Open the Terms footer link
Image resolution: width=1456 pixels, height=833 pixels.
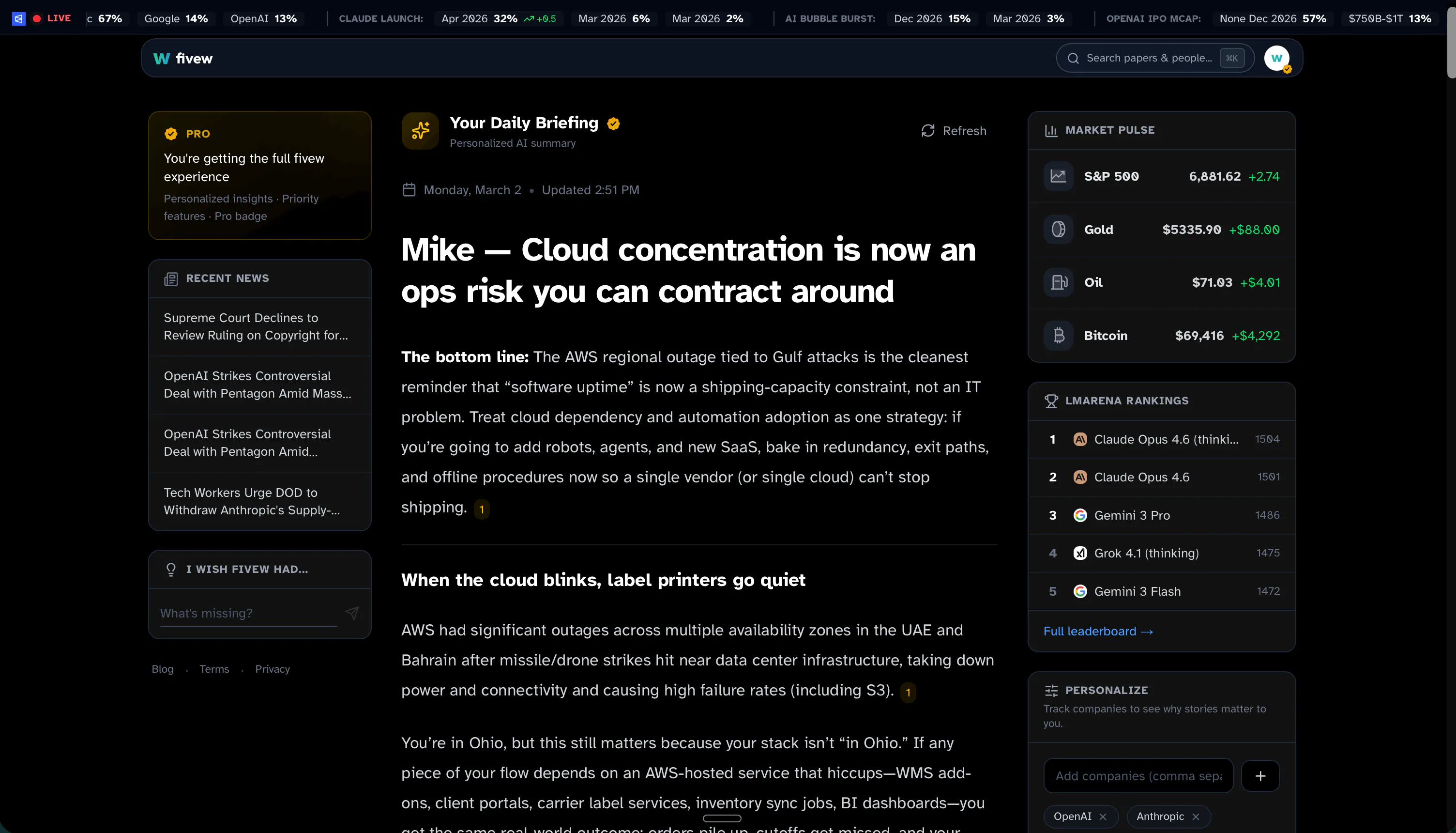(214, 669)
